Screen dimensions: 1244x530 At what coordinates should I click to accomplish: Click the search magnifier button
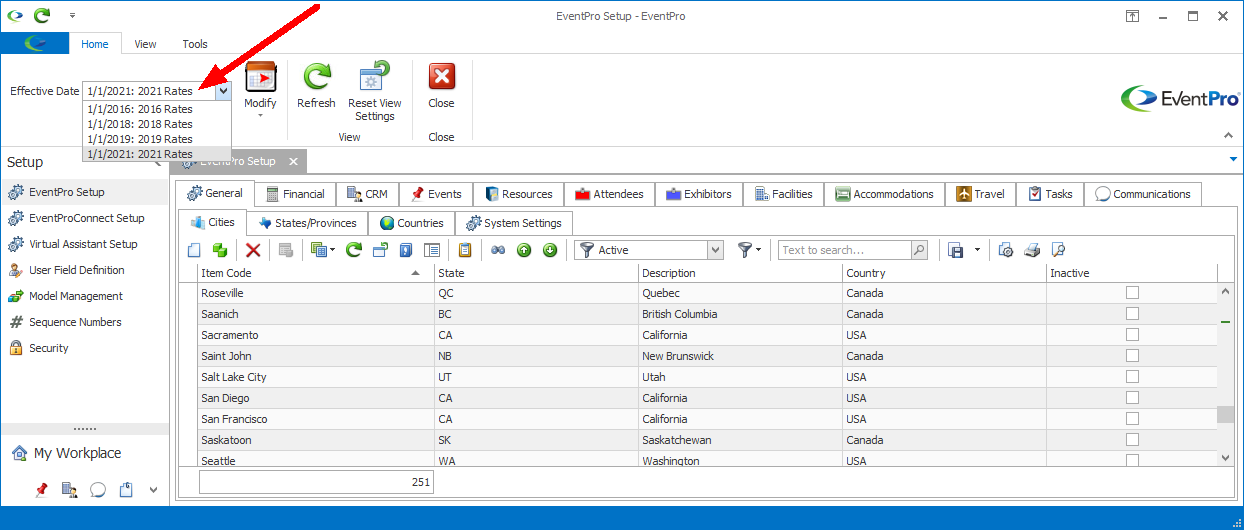(919, 250)
